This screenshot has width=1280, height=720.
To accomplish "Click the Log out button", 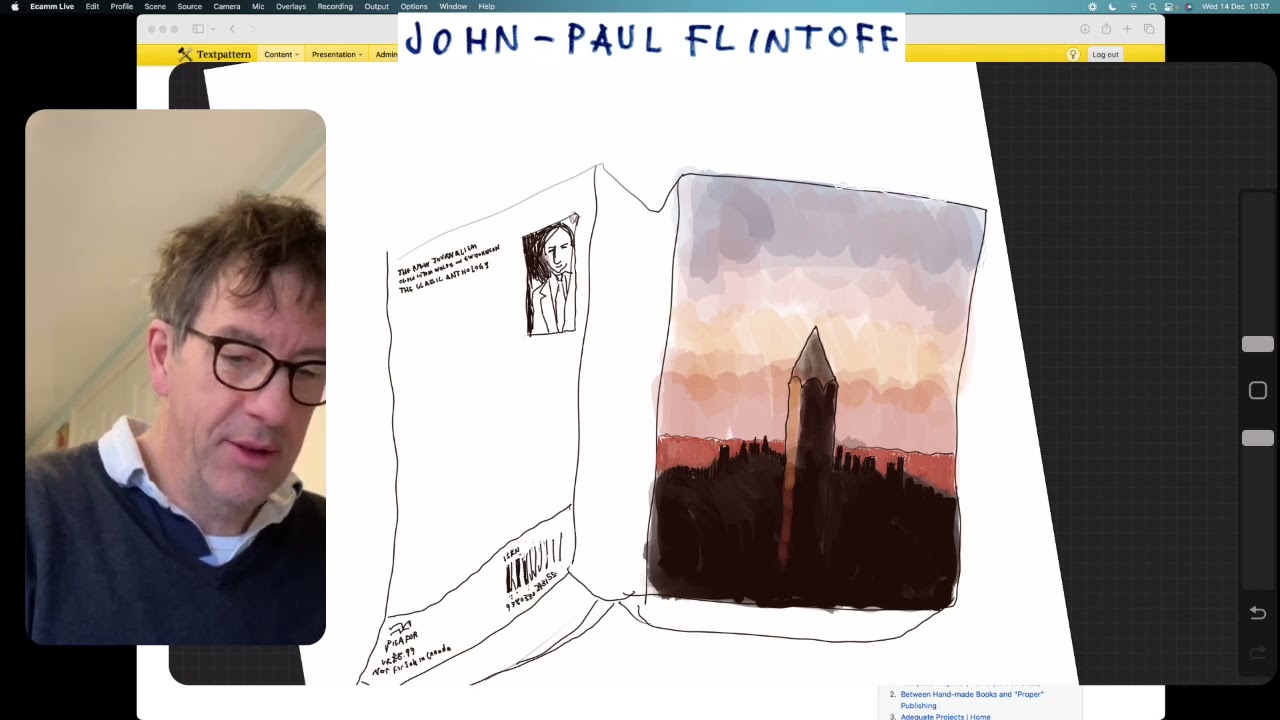I will (x=1105, y=54).
